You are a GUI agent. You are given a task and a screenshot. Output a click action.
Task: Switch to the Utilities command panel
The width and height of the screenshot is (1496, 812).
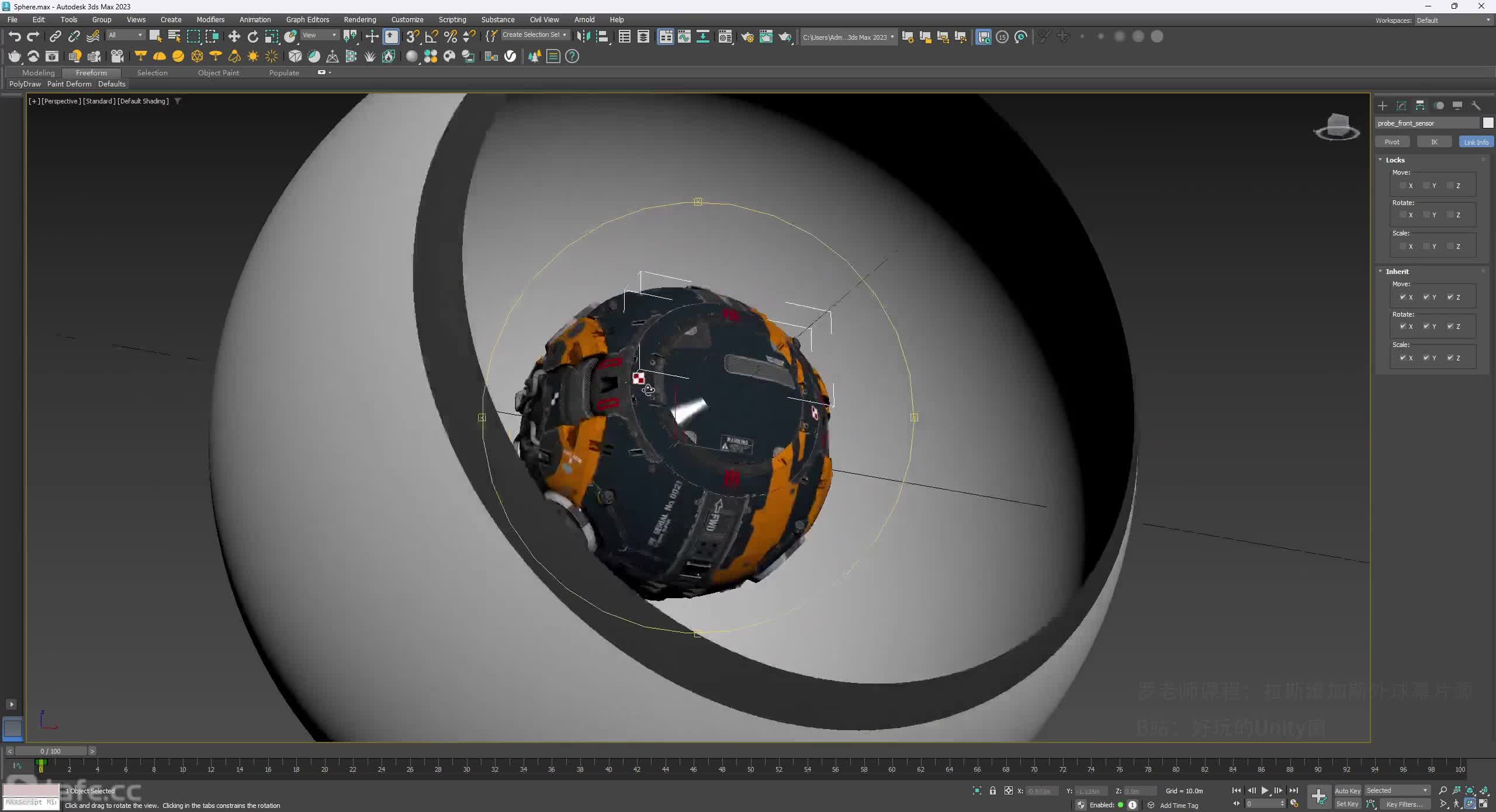[x=1476, y=106]
